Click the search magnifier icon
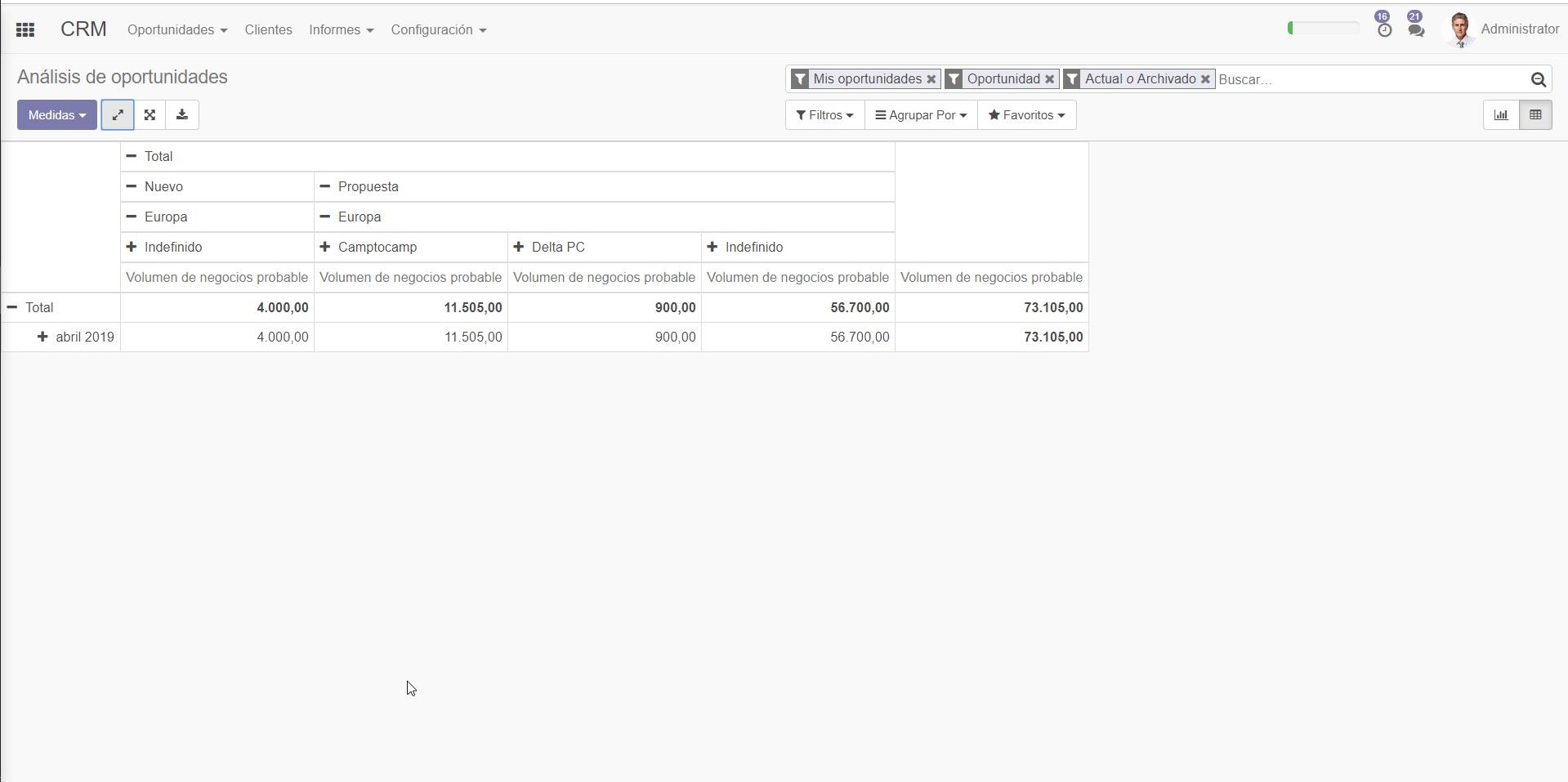1568x782 pixels. pos(1538,79)
